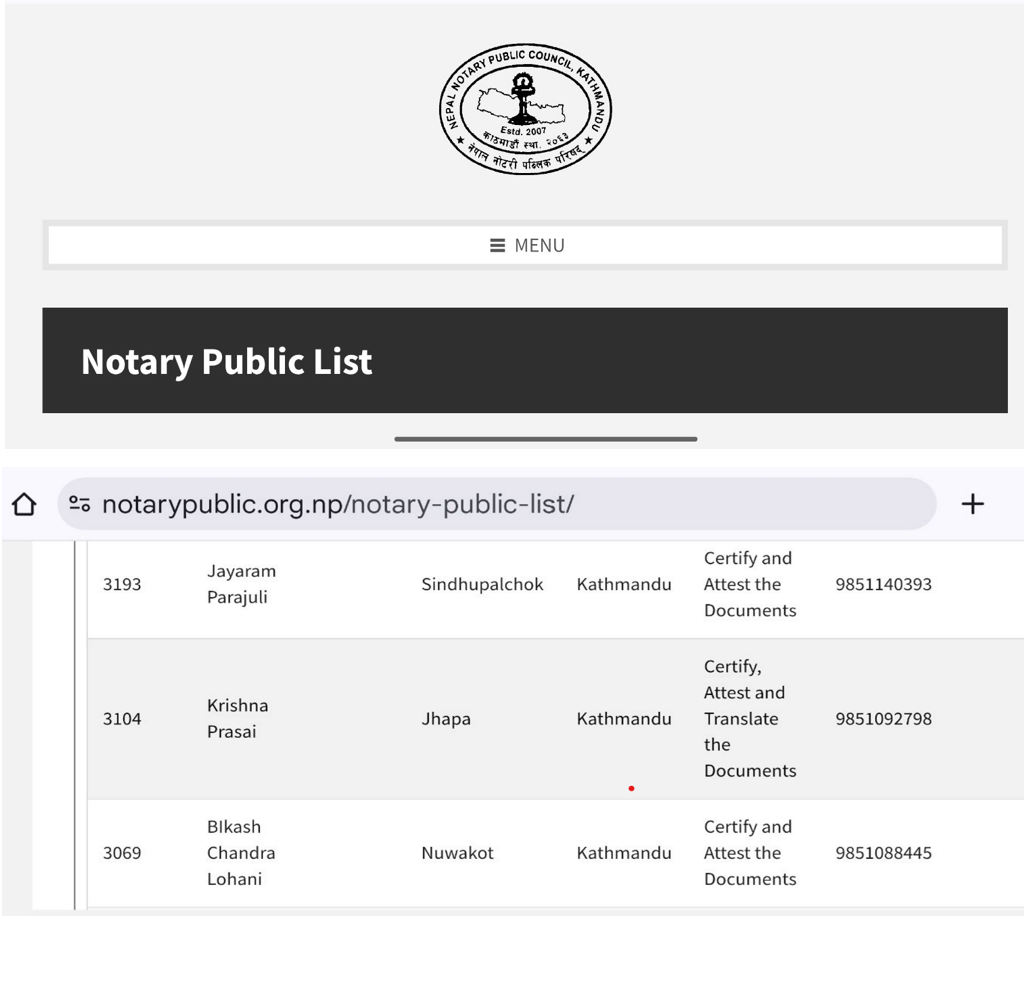Open a new browser tab with the plus icon
Image resolution: width=1024 pixels, height=1006 pixels.
pyautogui.click(x=972, y=504)
